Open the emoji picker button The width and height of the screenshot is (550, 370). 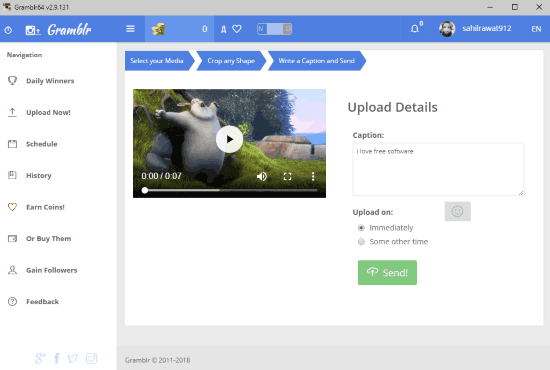457,211
